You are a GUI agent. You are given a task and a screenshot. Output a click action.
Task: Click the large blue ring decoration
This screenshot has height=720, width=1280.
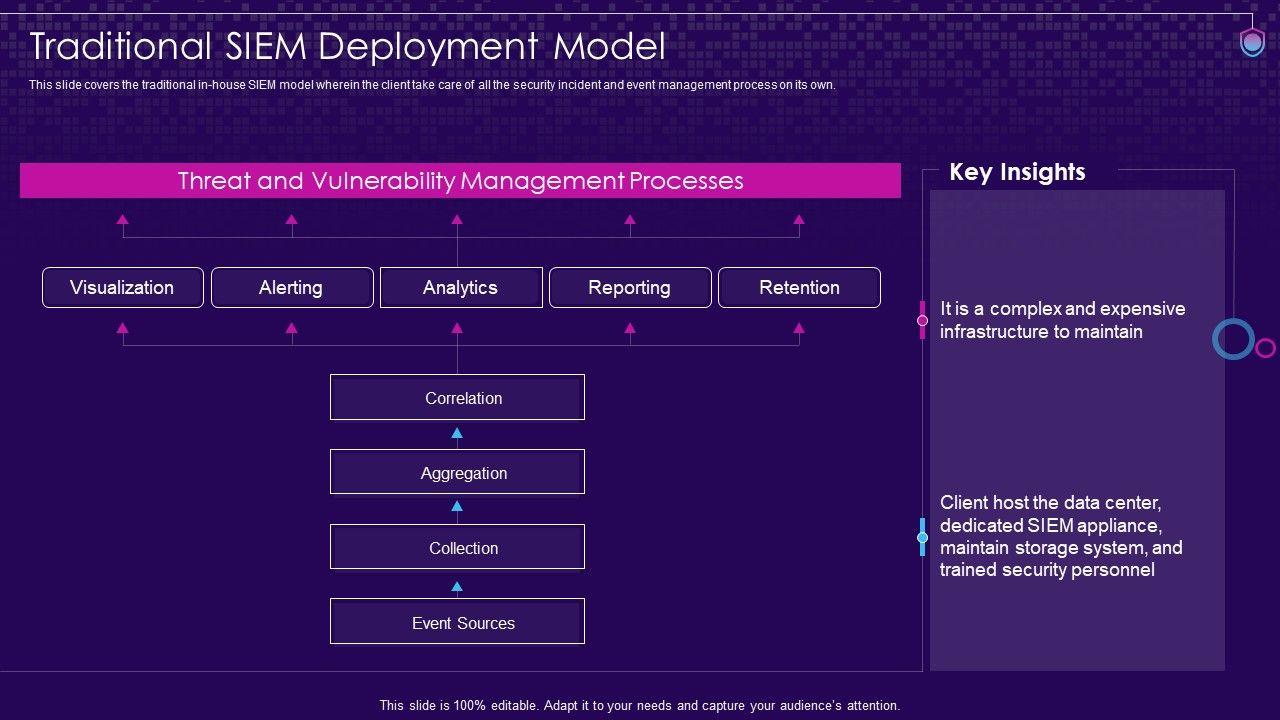tap(1233, 339)
